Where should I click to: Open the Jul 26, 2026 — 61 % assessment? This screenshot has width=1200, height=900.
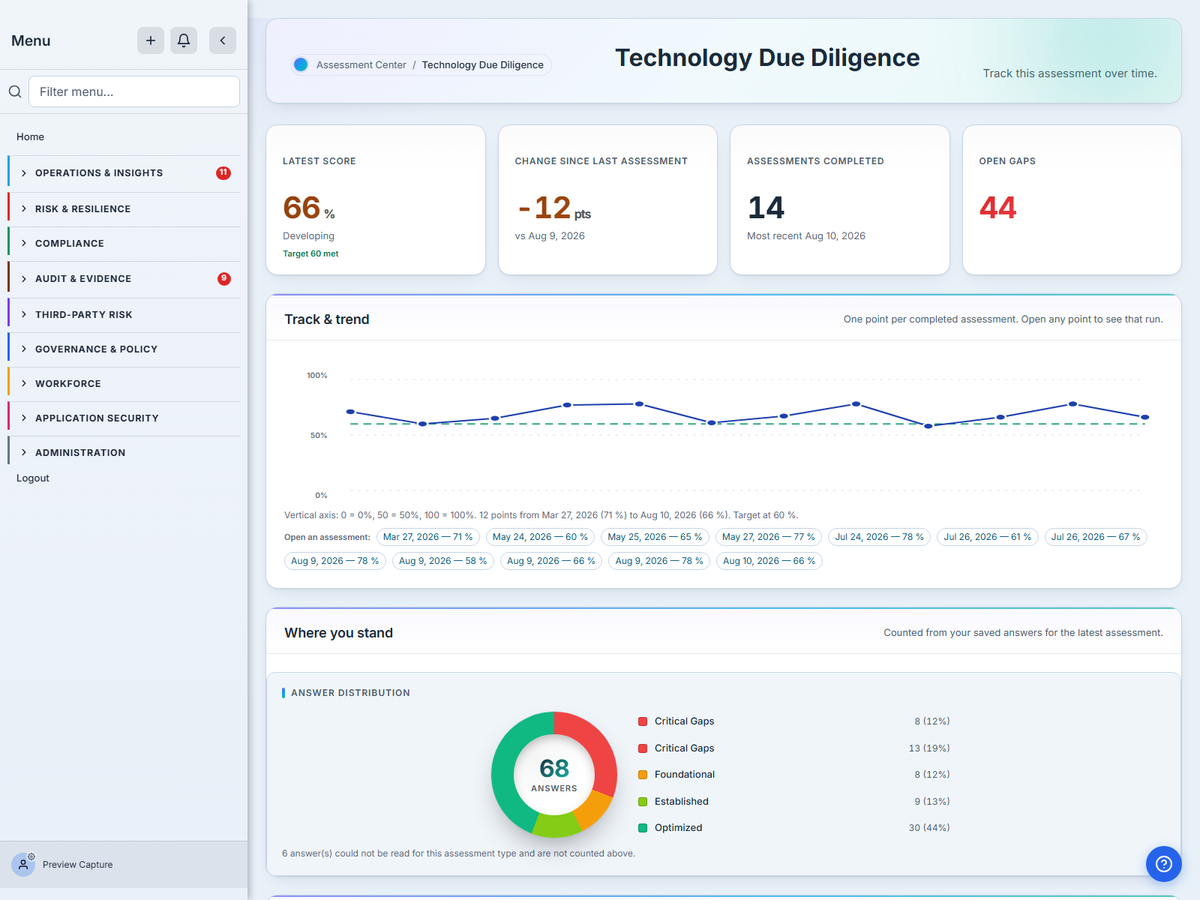(x=987, y=537)
